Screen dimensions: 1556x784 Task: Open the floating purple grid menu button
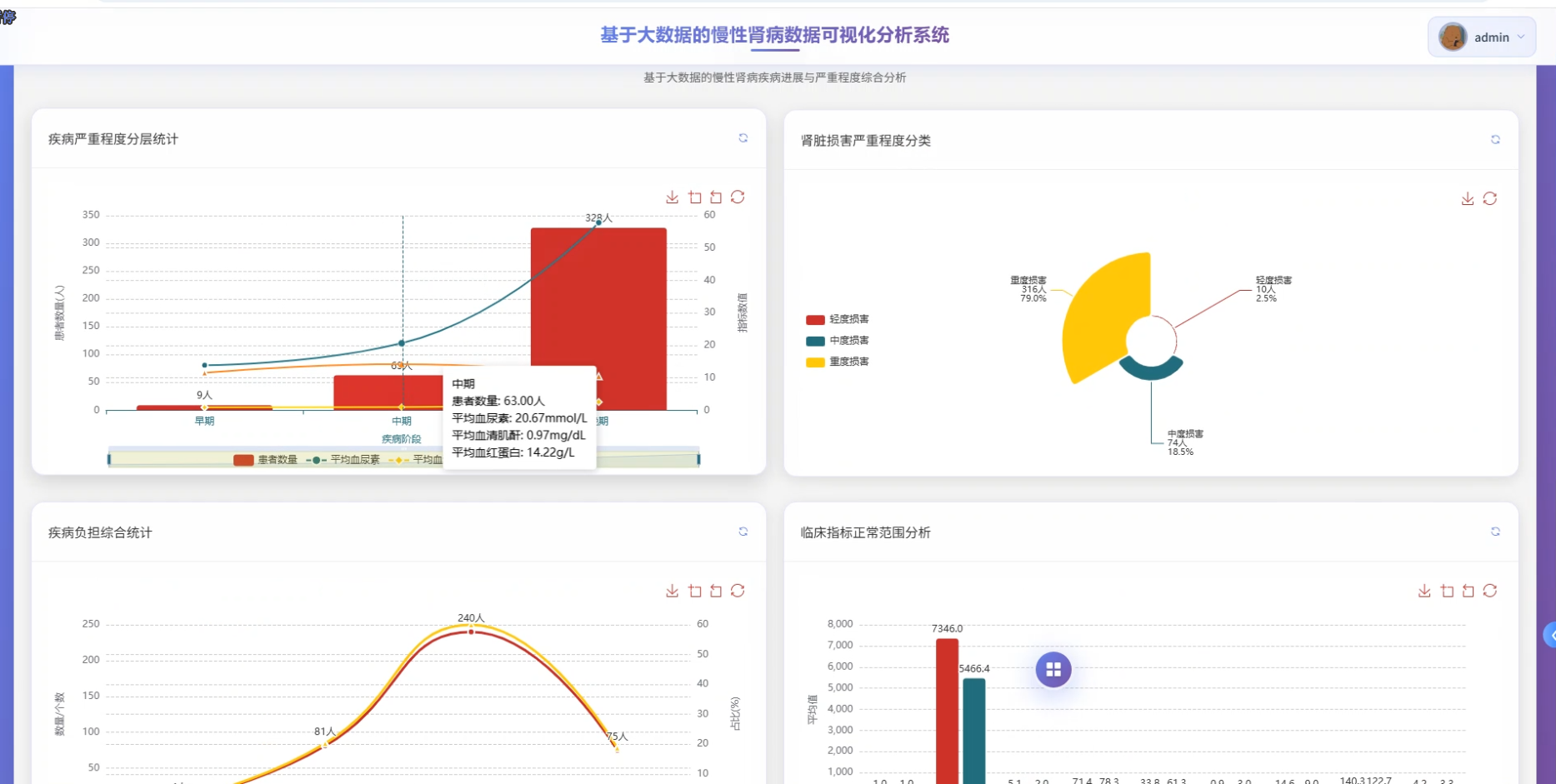coord(1053,669)
